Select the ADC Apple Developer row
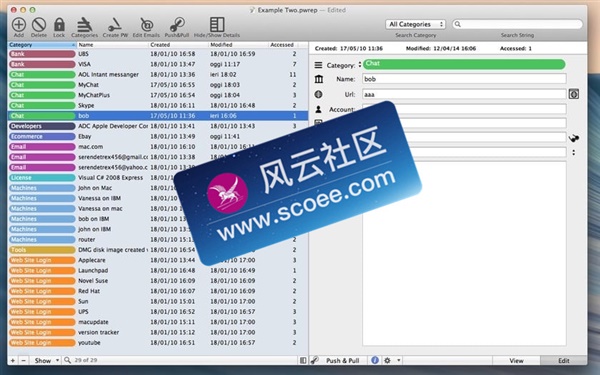This screenshot has height=375, width=600. pos(158,126)
